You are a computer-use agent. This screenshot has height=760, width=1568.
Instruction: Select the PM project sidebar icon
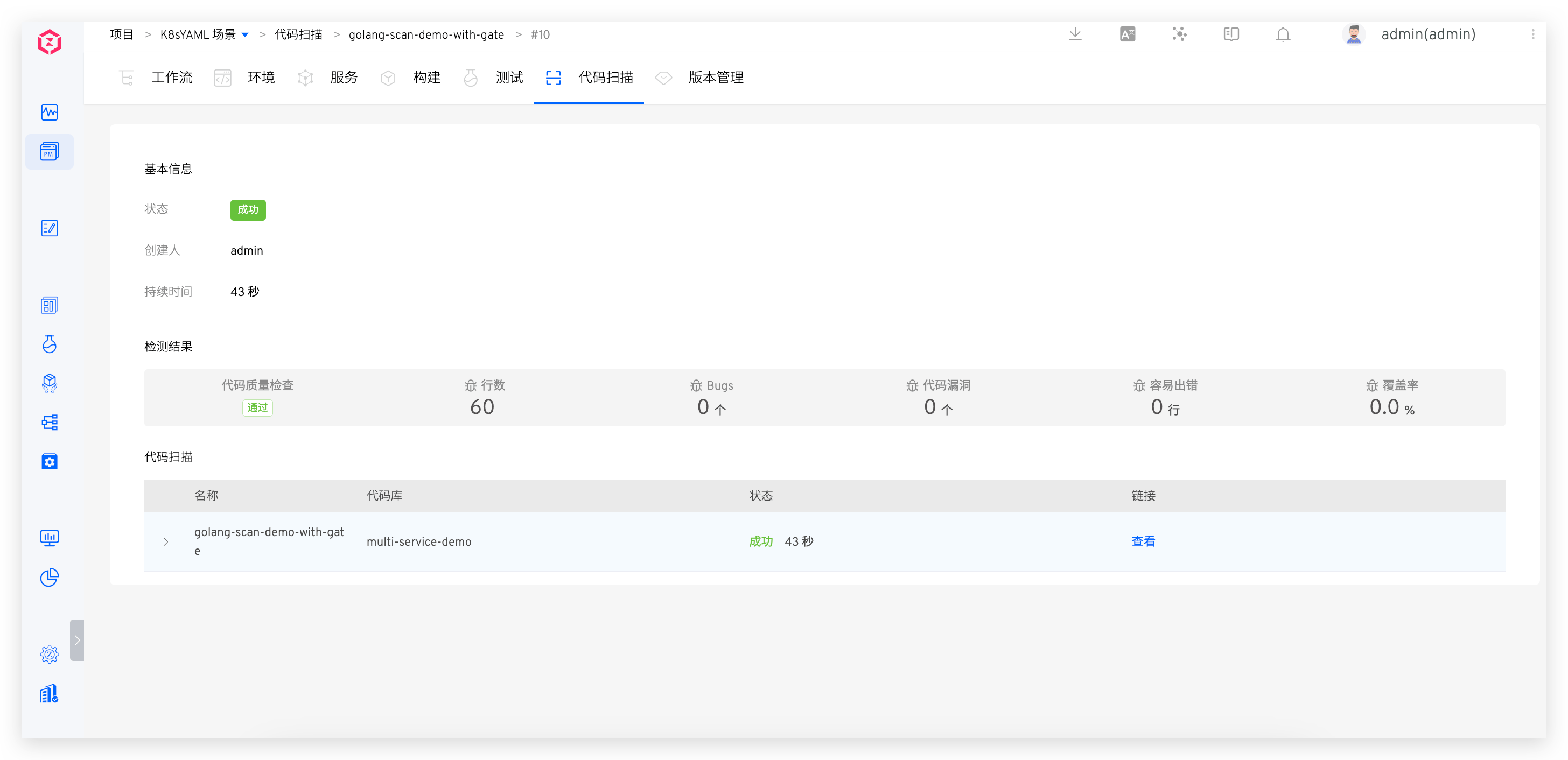pos(50,151)
